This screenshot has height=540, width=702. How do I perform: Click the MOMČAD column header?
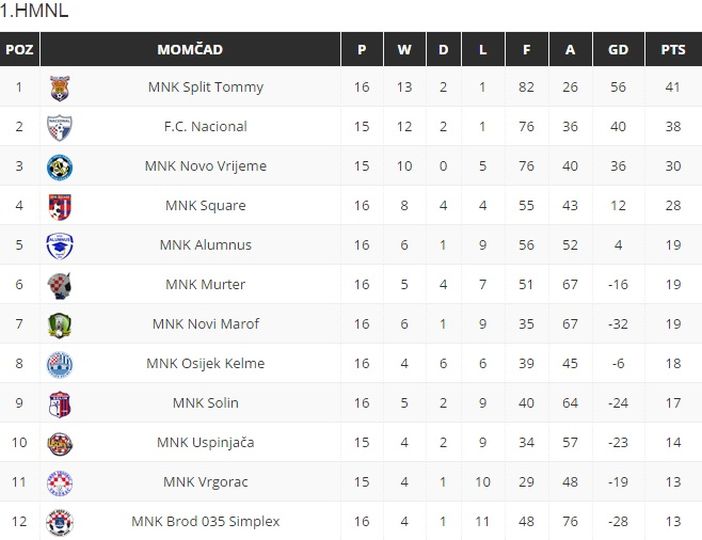(x=190, y=49)
